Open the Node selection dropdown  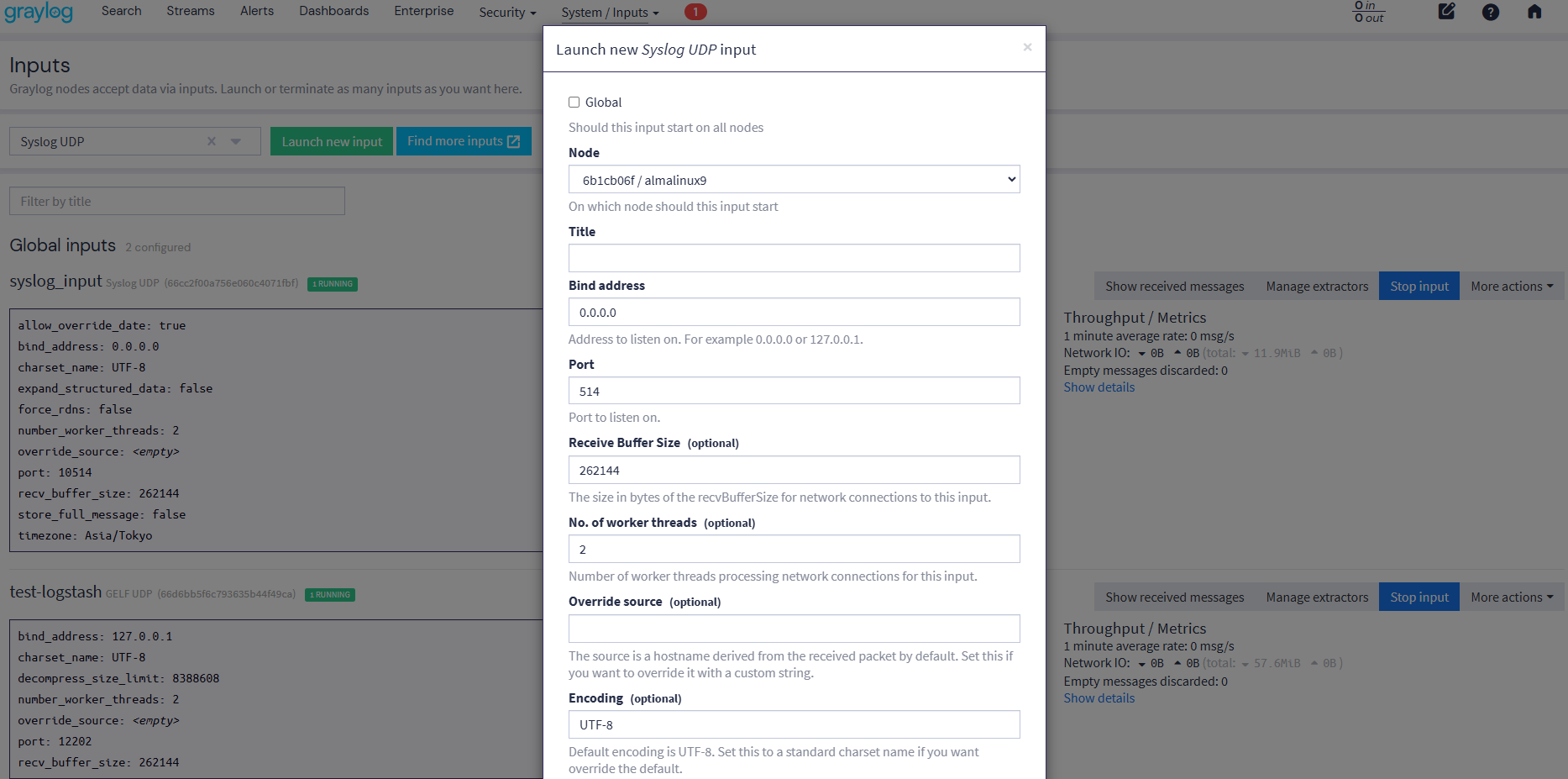click(x=794, y=180)
